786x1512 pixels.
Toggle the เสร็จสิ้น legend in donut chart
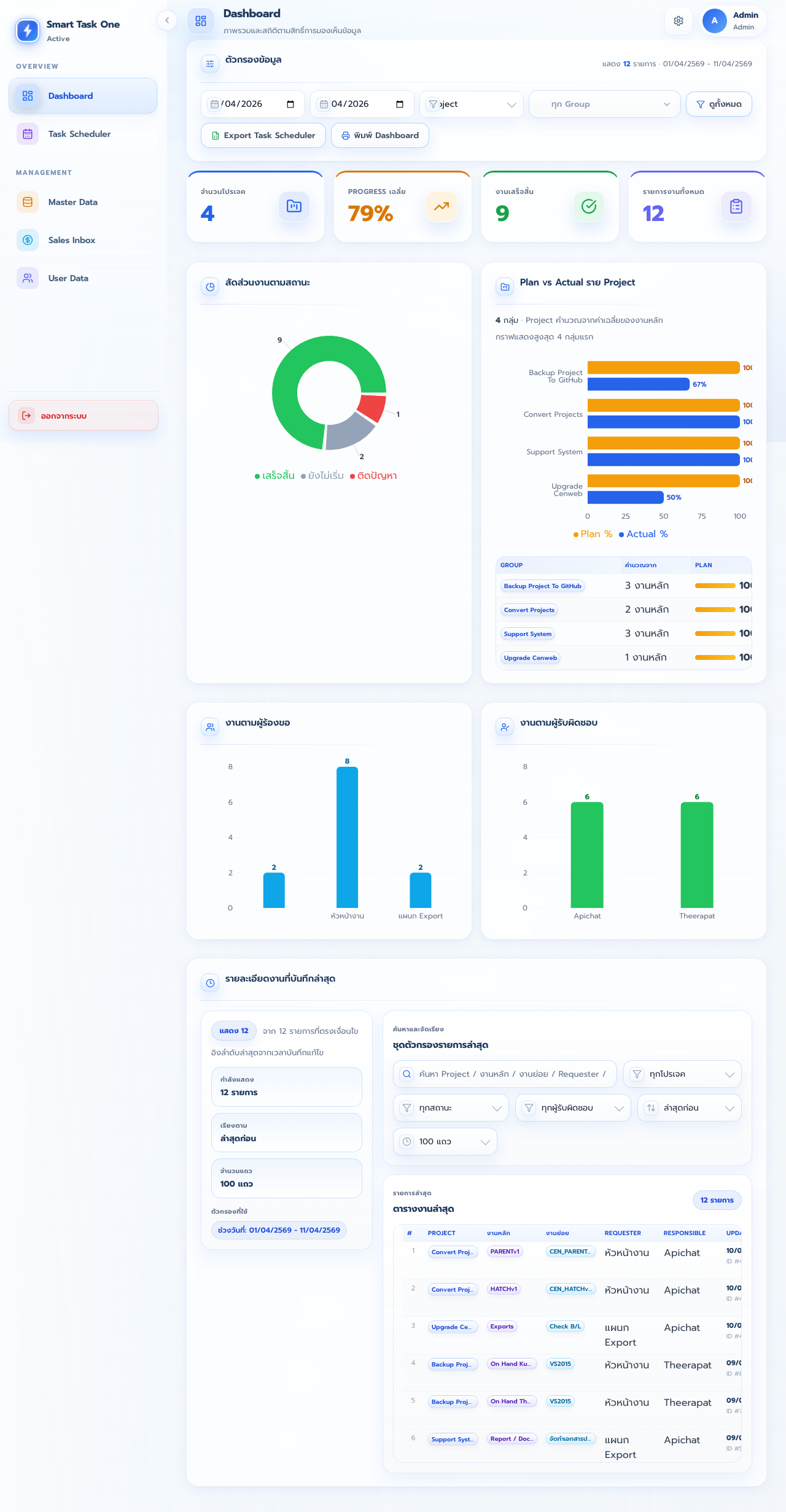click(274, 476)
